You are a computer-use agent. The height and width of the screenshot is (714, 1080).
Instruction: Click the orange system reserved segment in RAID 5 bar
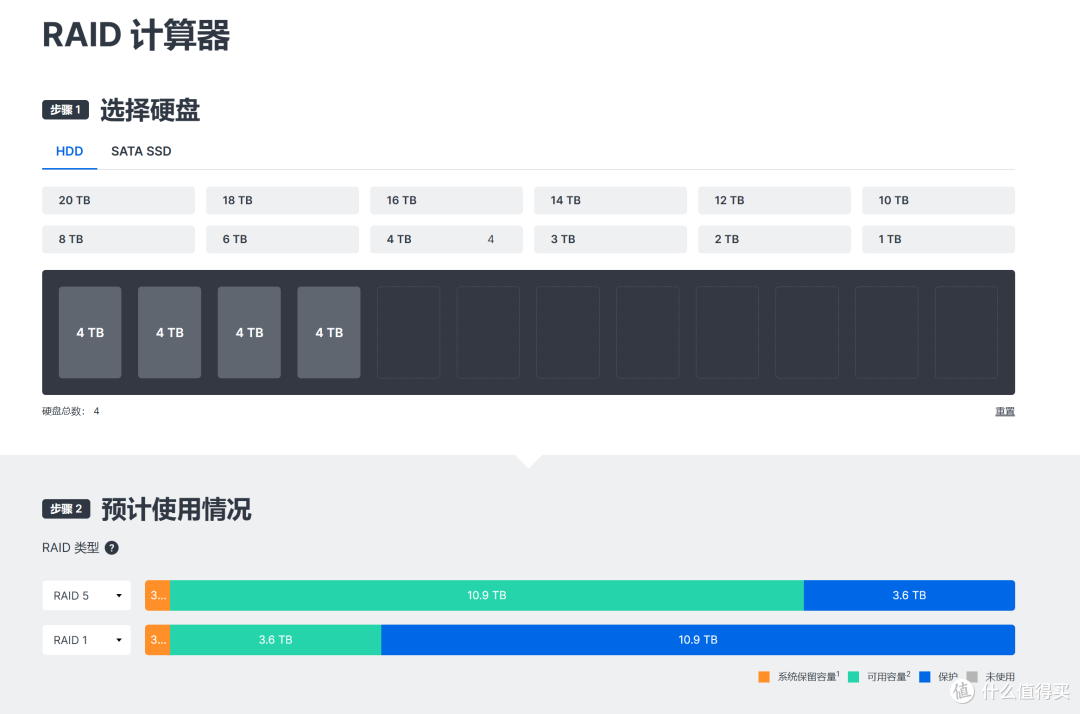click(x=158, y=596)
